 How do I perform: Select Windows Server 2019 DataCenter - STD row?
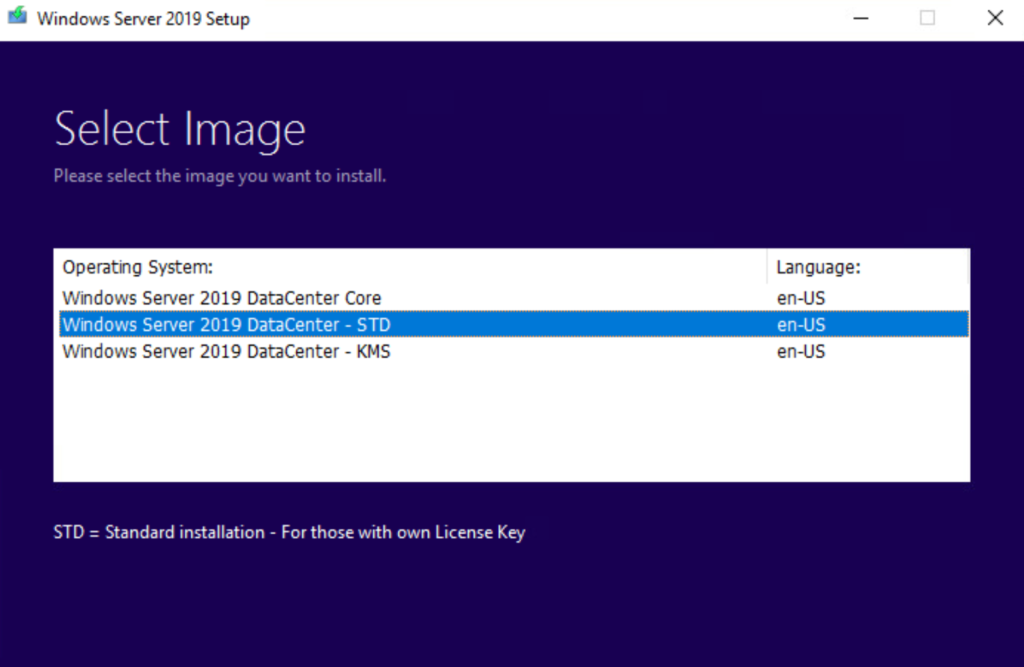point(514,325)
